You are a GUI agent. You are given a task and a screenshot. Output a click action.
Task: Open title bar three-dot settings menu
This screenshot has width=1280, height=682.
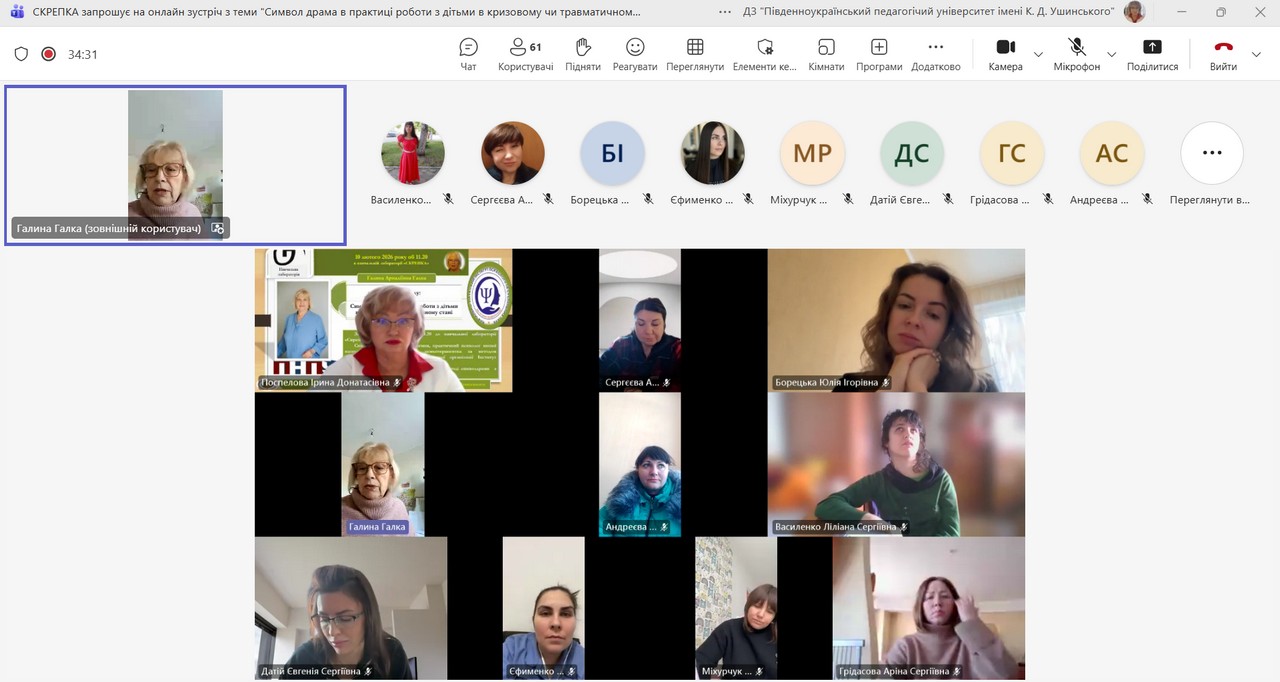coord(724,12)
